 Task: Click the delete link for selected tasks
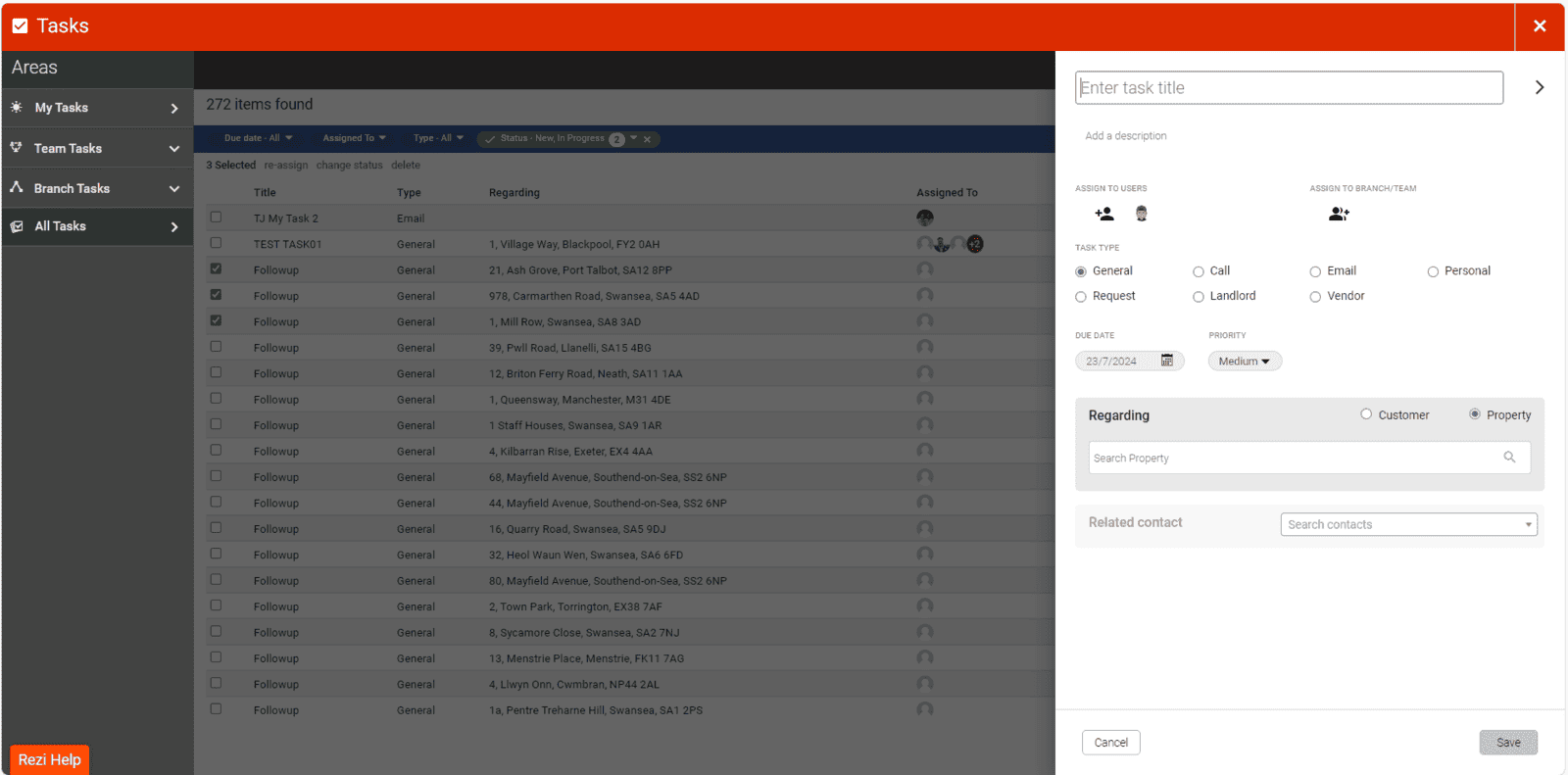(406, 165)
